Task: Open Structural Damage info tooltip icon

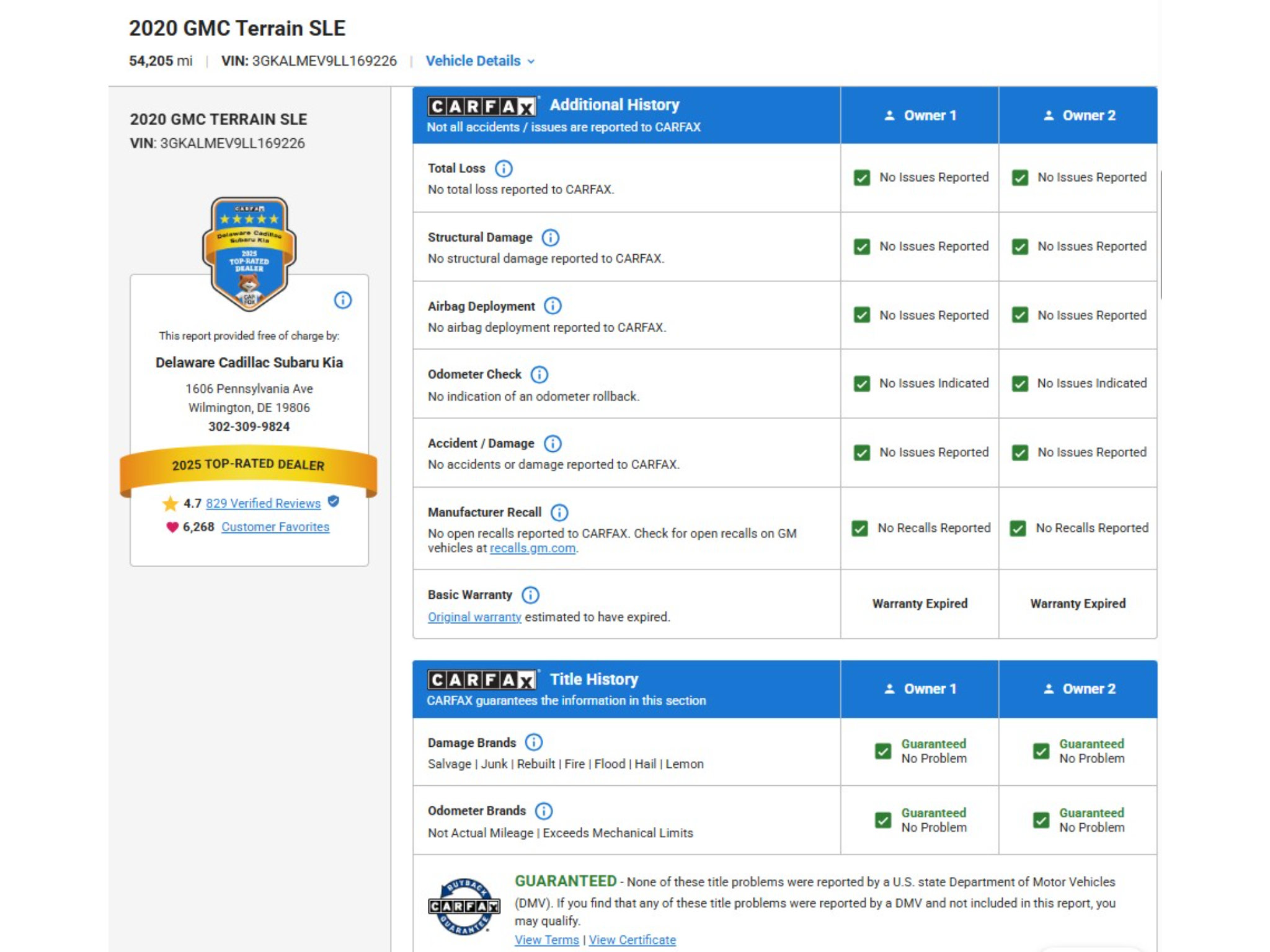Action: pos(550,237)
